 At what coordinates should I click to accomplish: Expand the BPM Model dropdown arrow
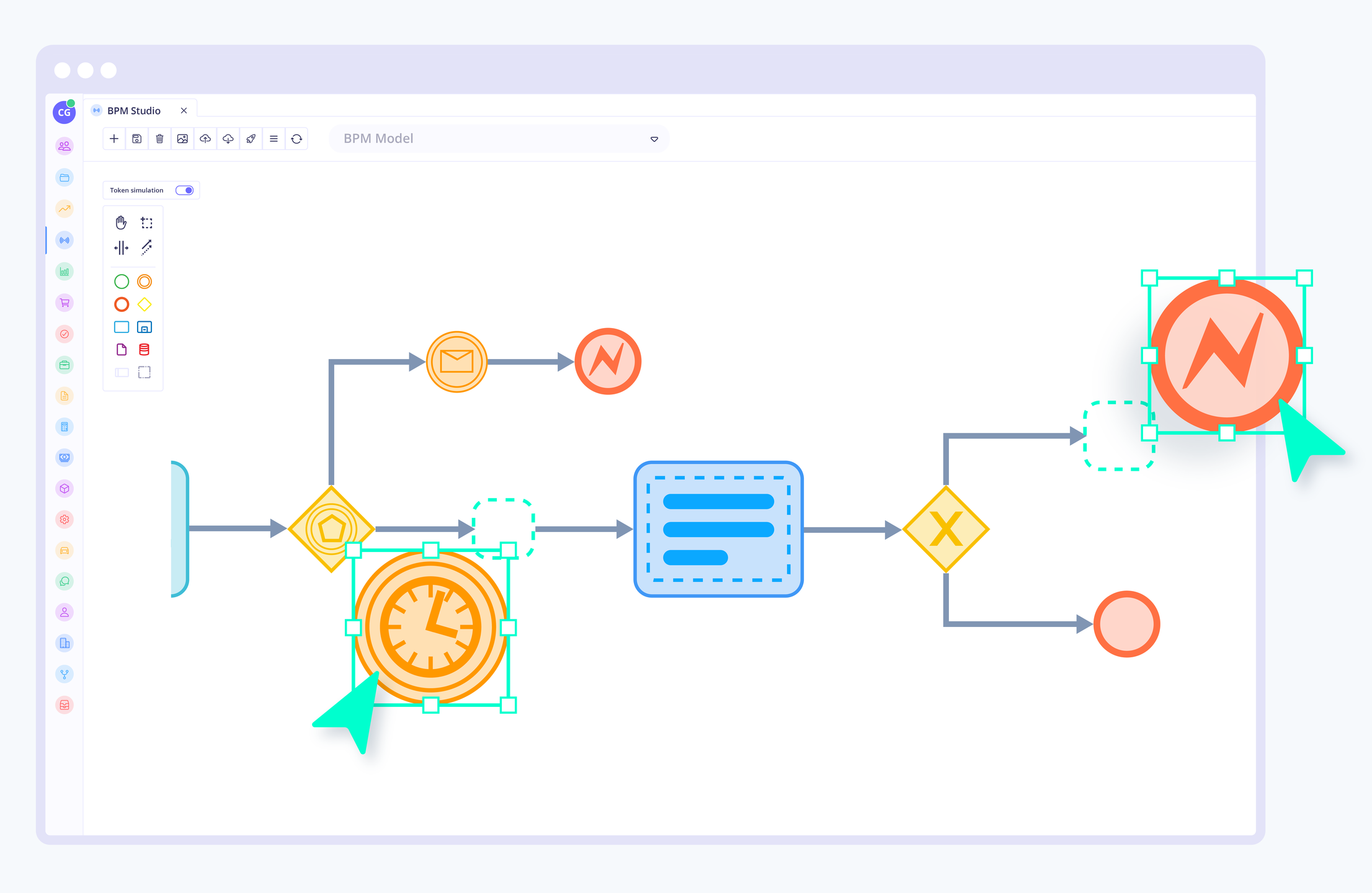point(654,139)
